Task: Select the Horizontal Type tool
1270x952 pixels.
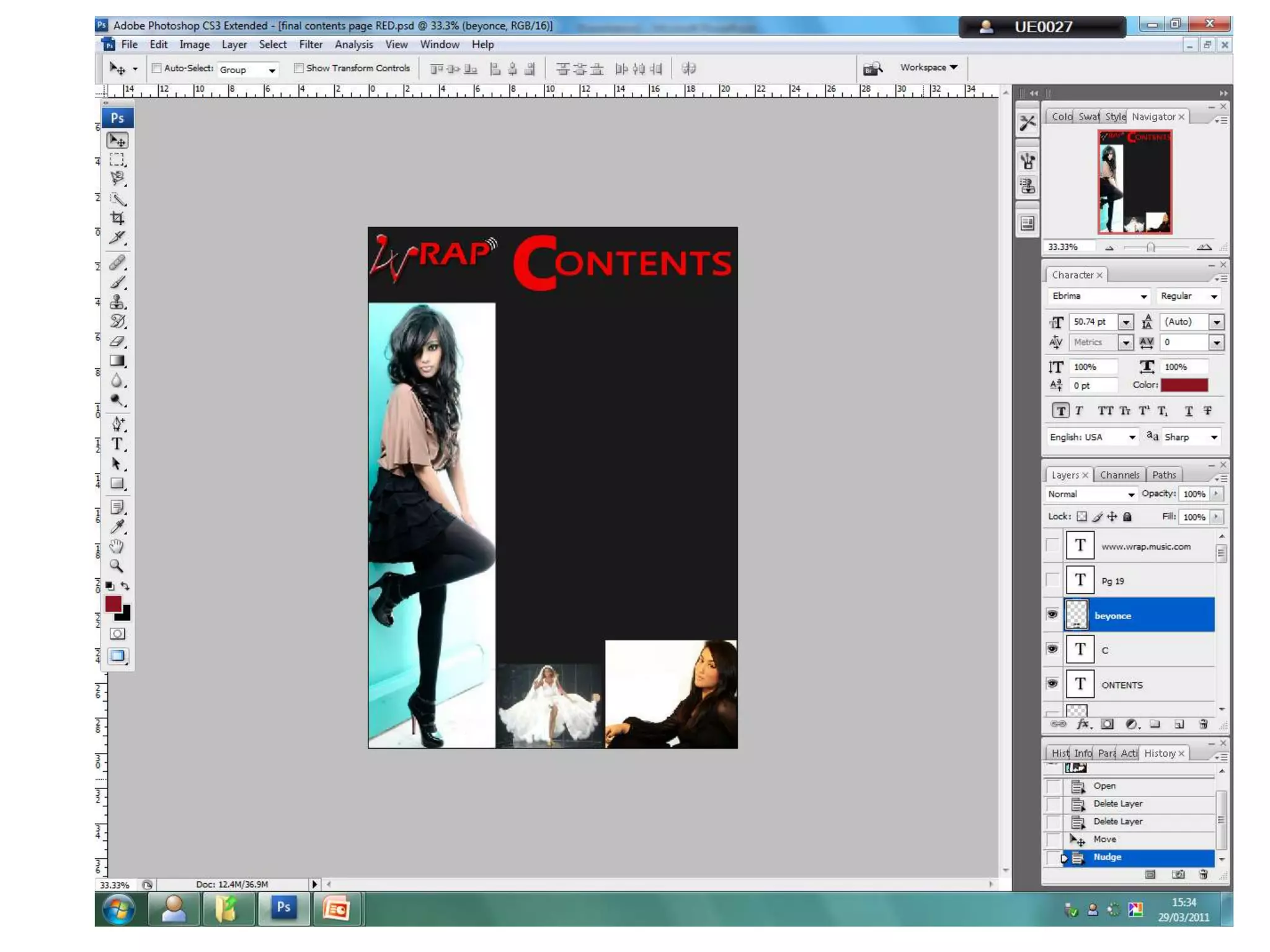Action: click(117, 444)
